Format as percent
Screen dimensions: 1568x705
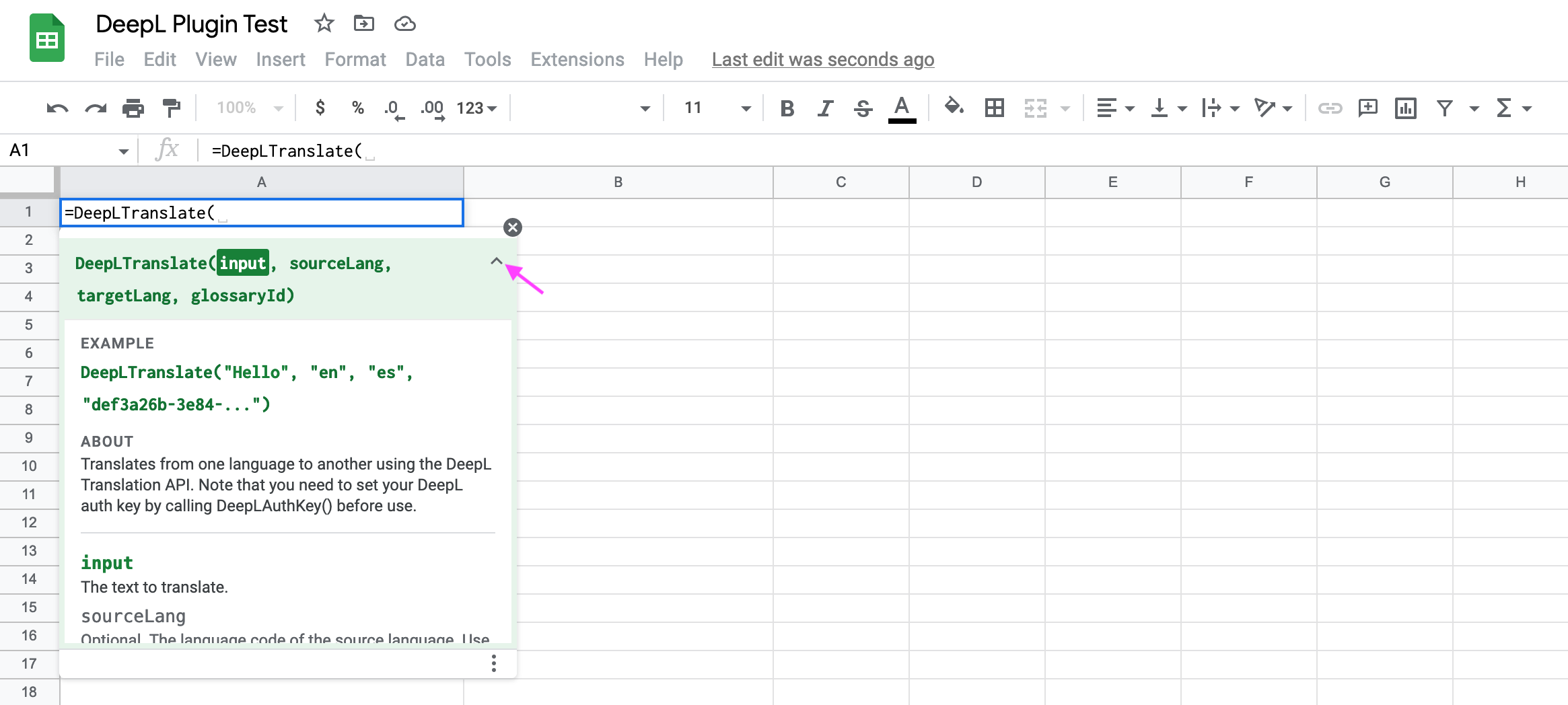pyautogui.click(x=358, y=108)
